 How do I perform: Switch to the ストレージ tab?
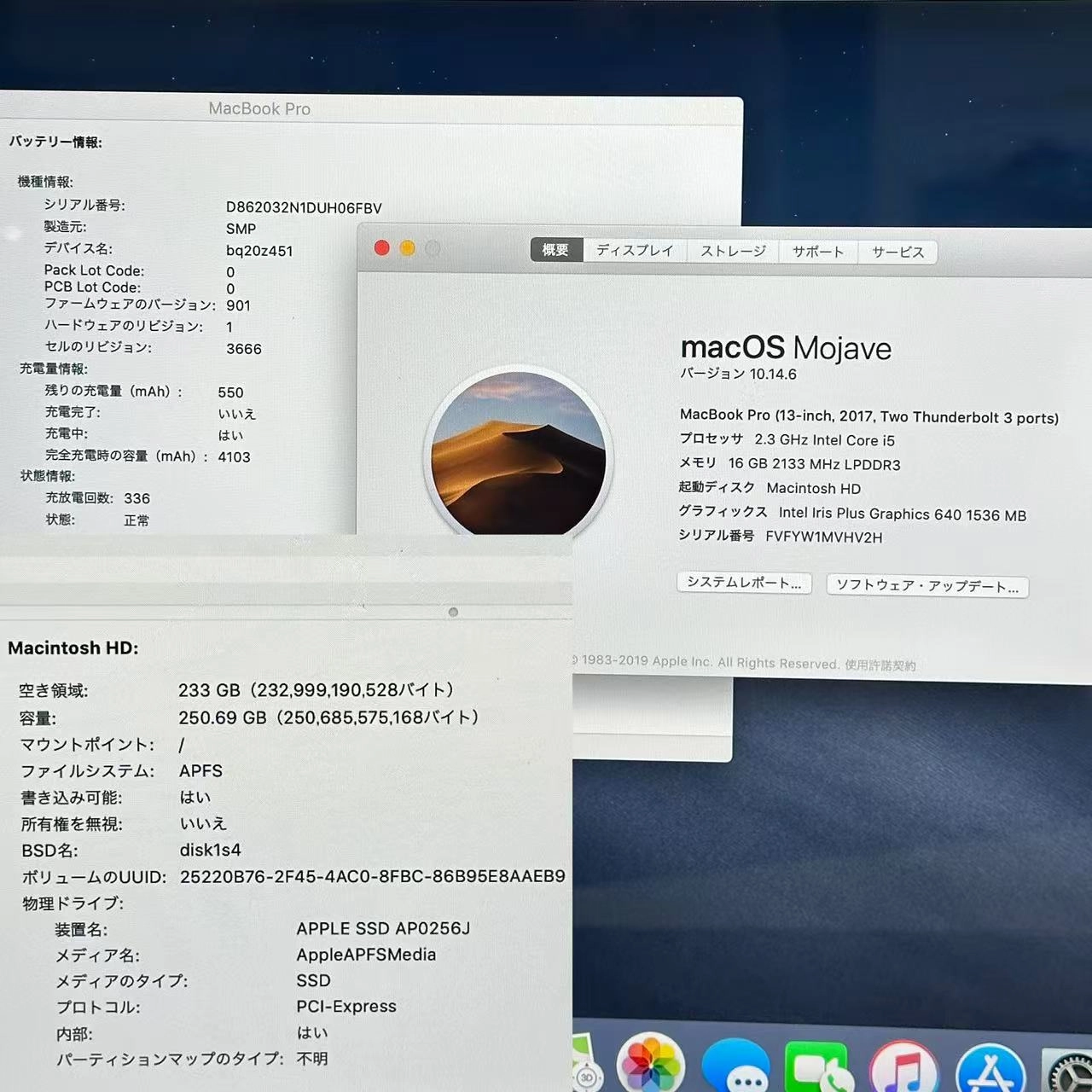731,250
